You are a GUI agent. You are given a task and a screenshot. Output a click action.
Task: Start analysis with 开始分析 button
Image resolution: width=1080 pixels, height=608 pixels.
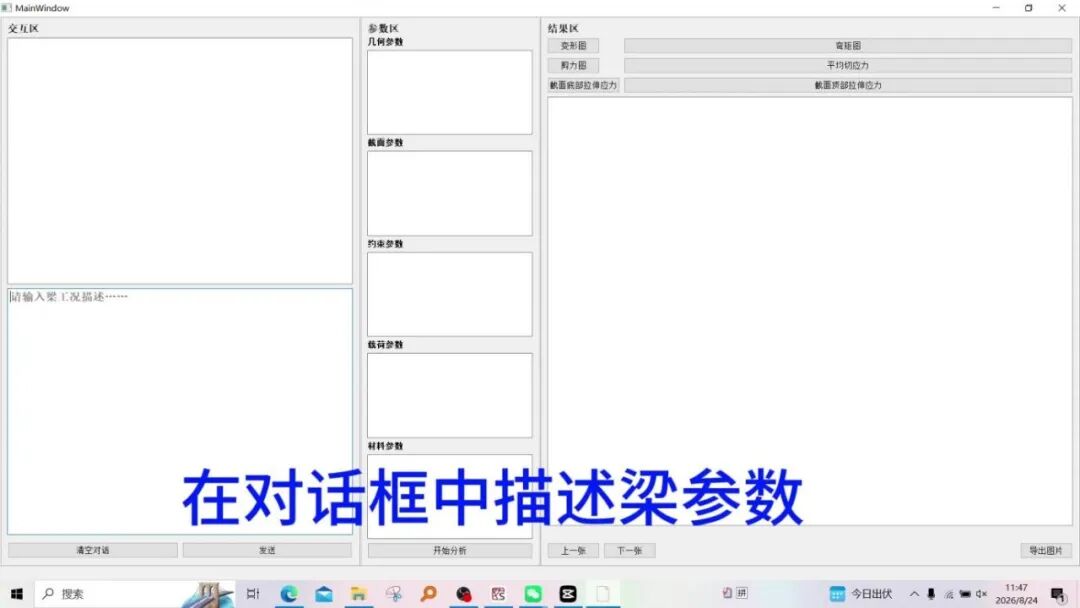(x=450, y=550)
